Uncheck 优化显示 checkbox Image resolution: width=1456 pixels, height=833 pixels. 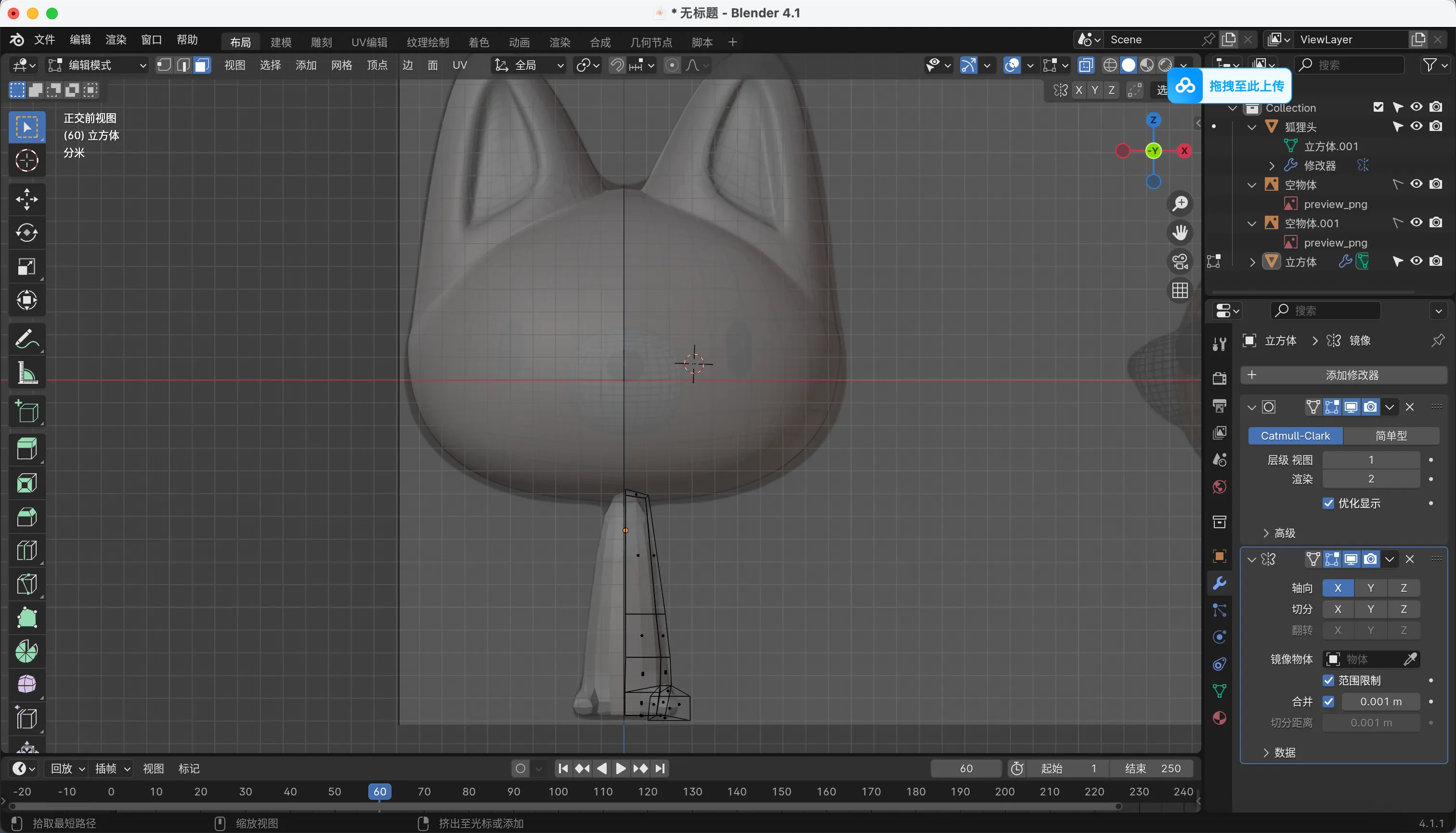pos(1328,504)
